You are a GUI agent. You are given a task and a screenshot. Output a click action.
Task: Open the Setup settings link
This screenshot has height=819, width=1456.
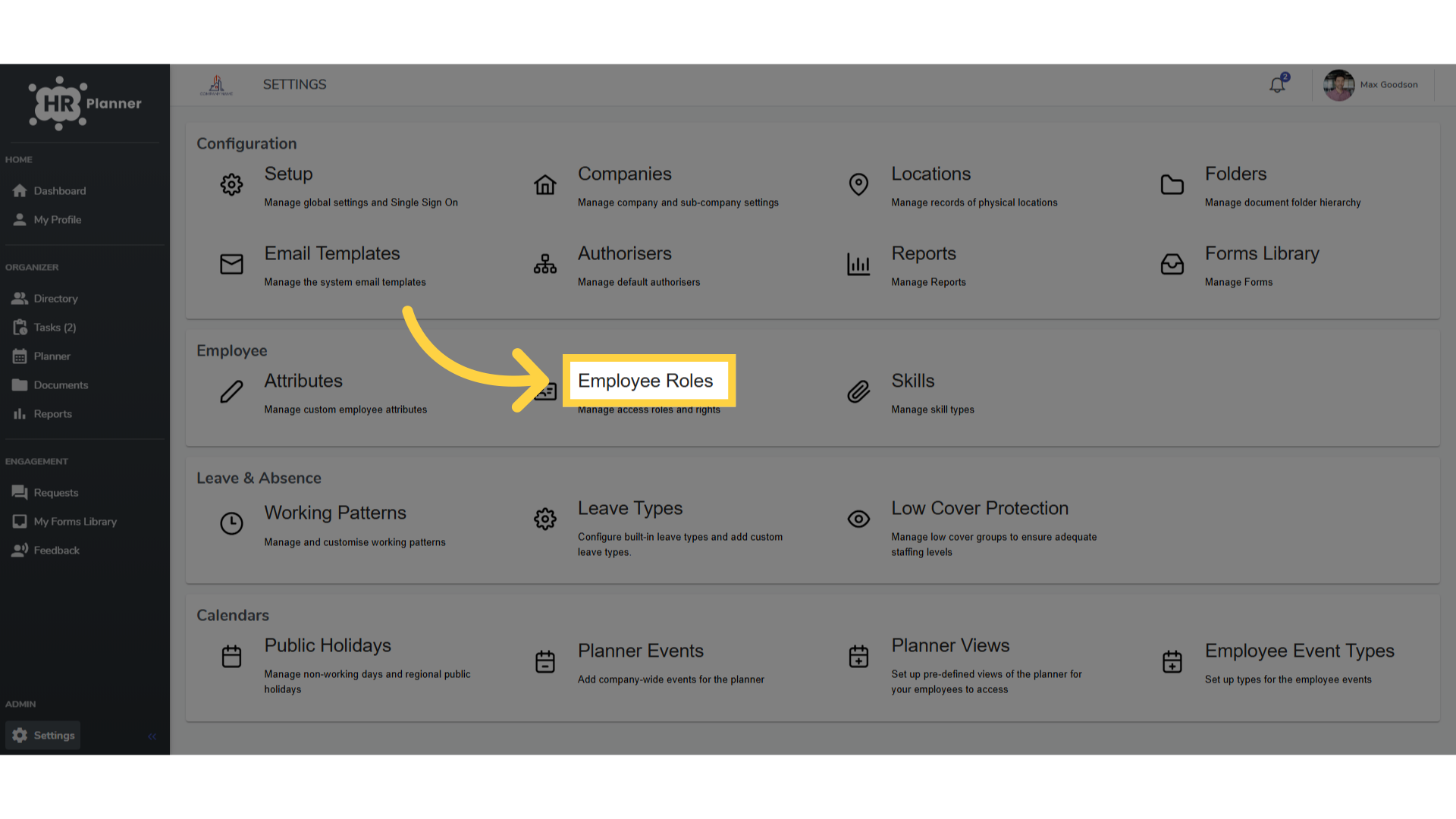pos(288,174)
